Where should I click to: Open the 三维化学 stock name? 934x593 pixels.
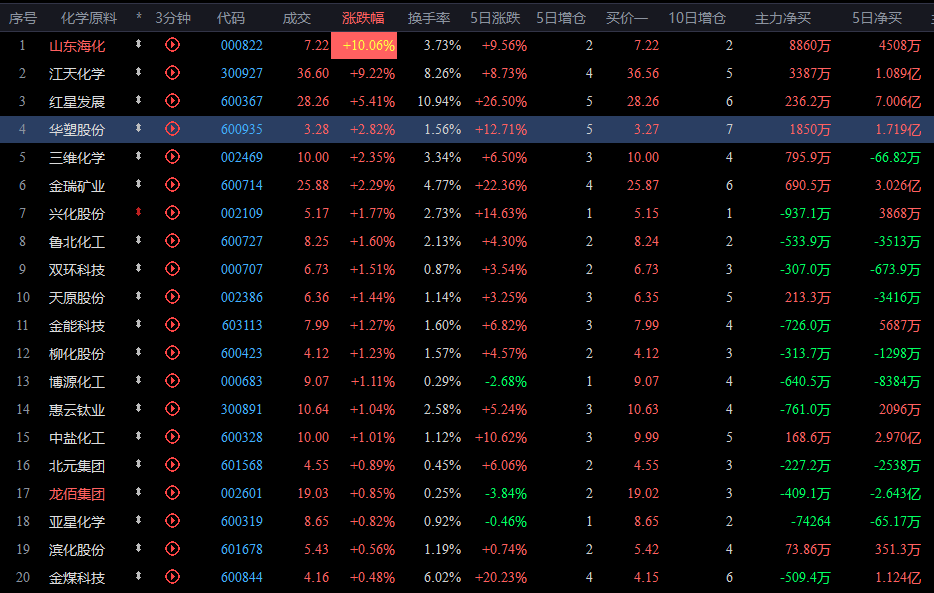point(77,157)
